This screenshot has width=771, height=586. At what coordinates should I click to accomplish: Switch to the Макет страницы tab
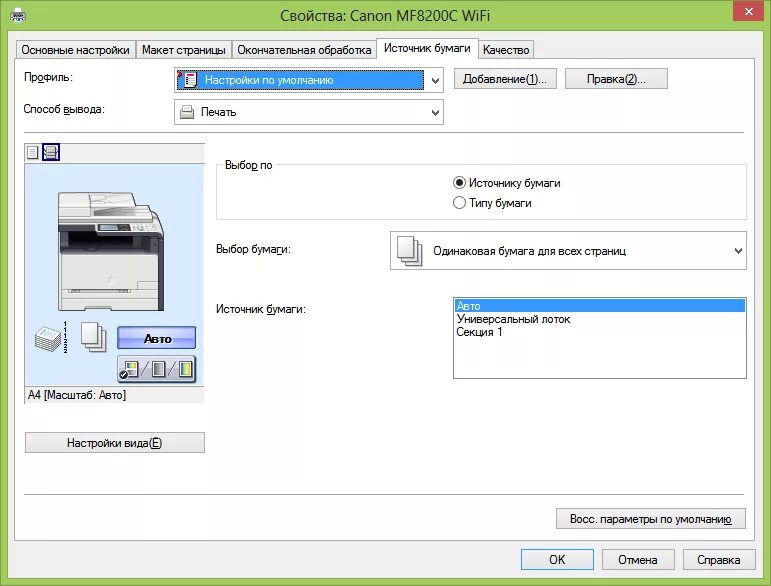[x=183, y=50]
